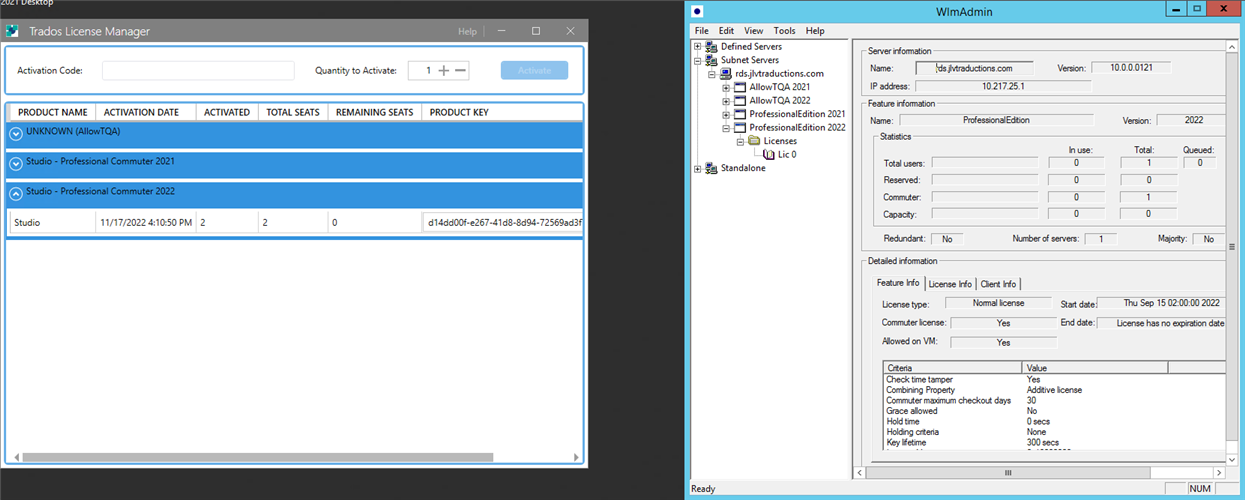Sort by the ACTIVATED column header
Image resolution: width=1245 pixels, height=500 pixels.
click(227, 112)
